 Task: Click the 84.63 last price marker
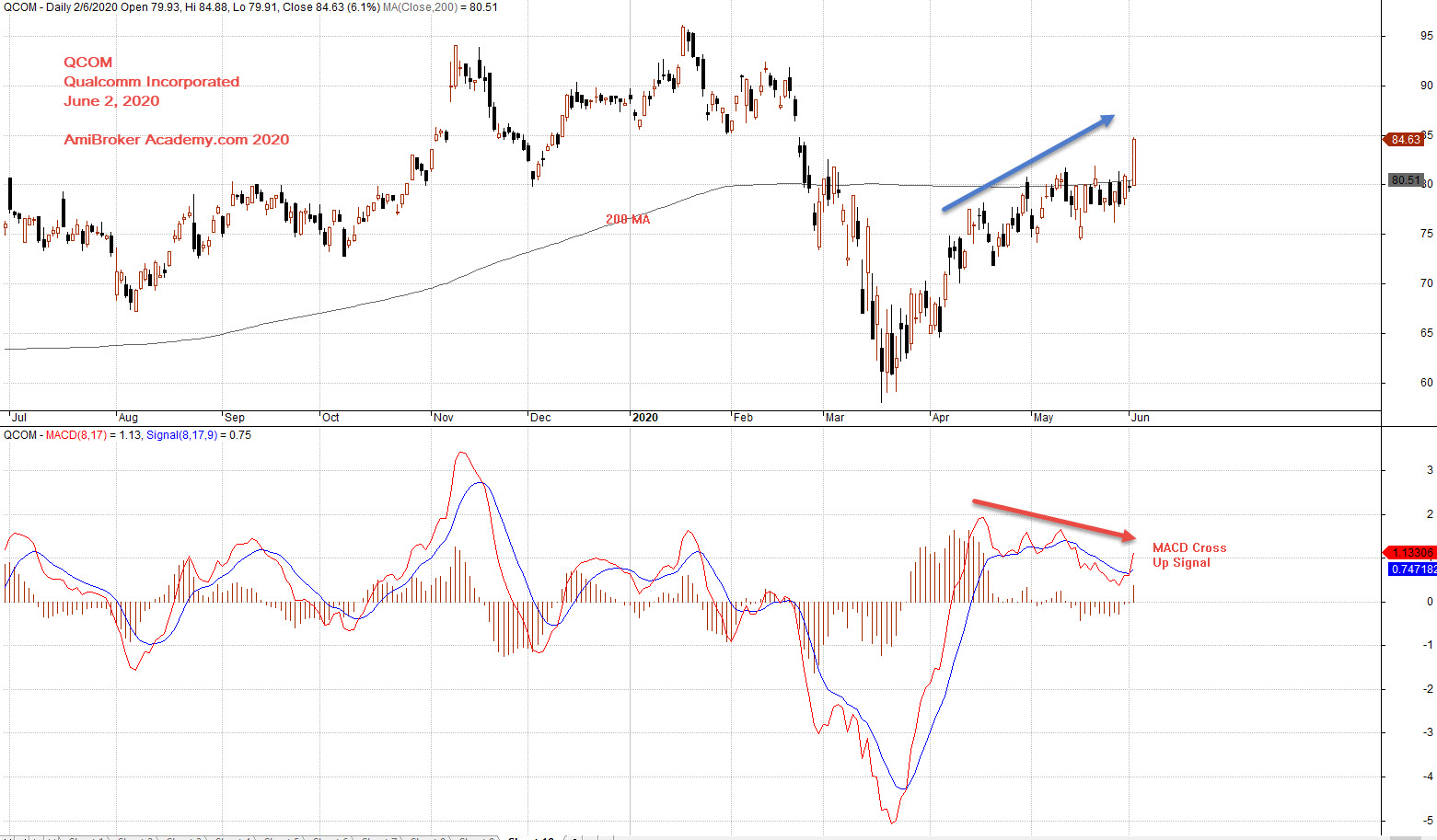[1405, 140]
